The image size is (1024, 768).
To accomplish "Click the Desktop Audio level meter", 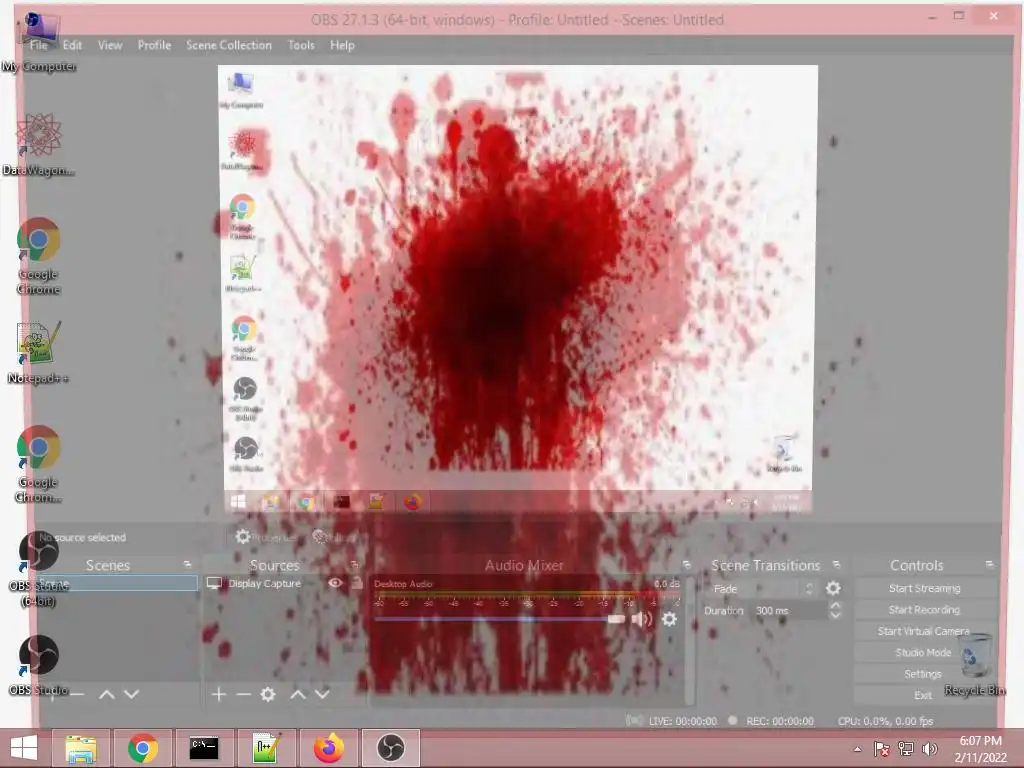I will [x=526, y=596].
